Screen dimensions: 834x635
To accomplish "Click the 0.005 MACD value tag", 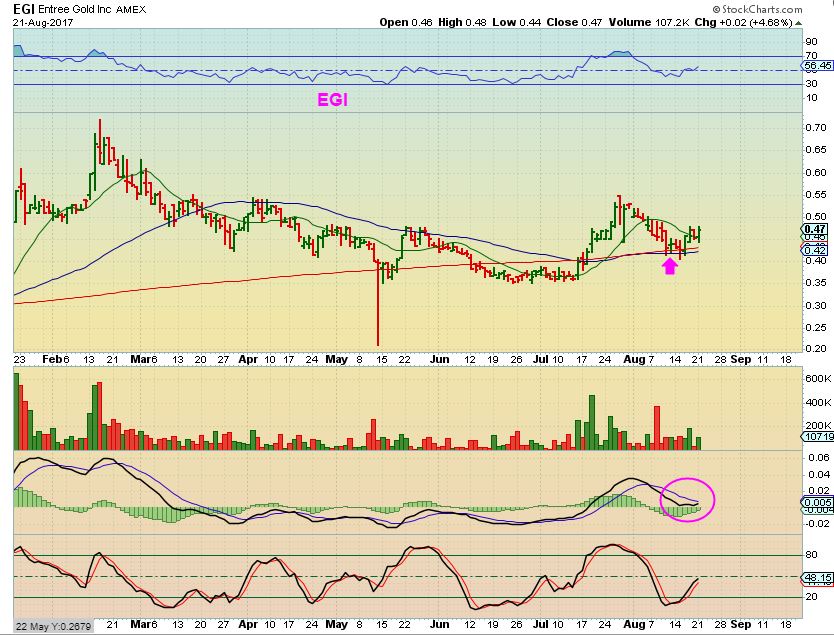I will 817,502.
